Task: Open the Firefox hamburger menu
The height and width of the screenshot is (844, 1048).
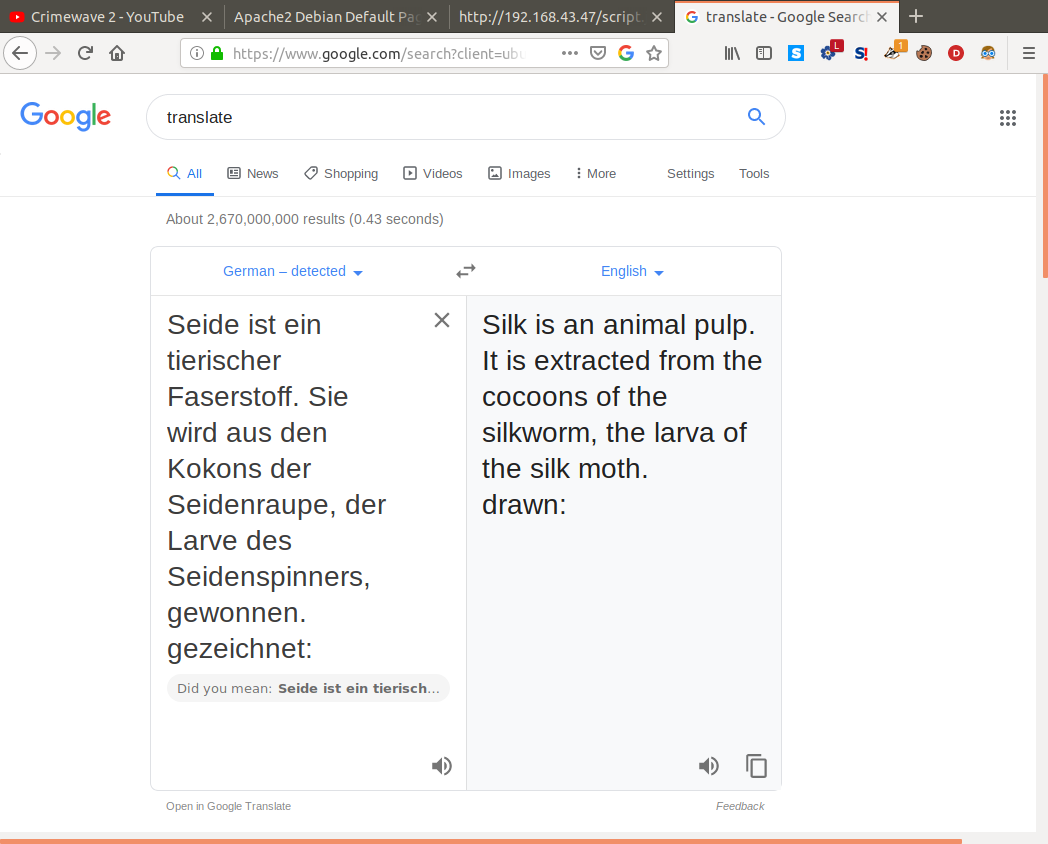Action: click(1029, 53)
